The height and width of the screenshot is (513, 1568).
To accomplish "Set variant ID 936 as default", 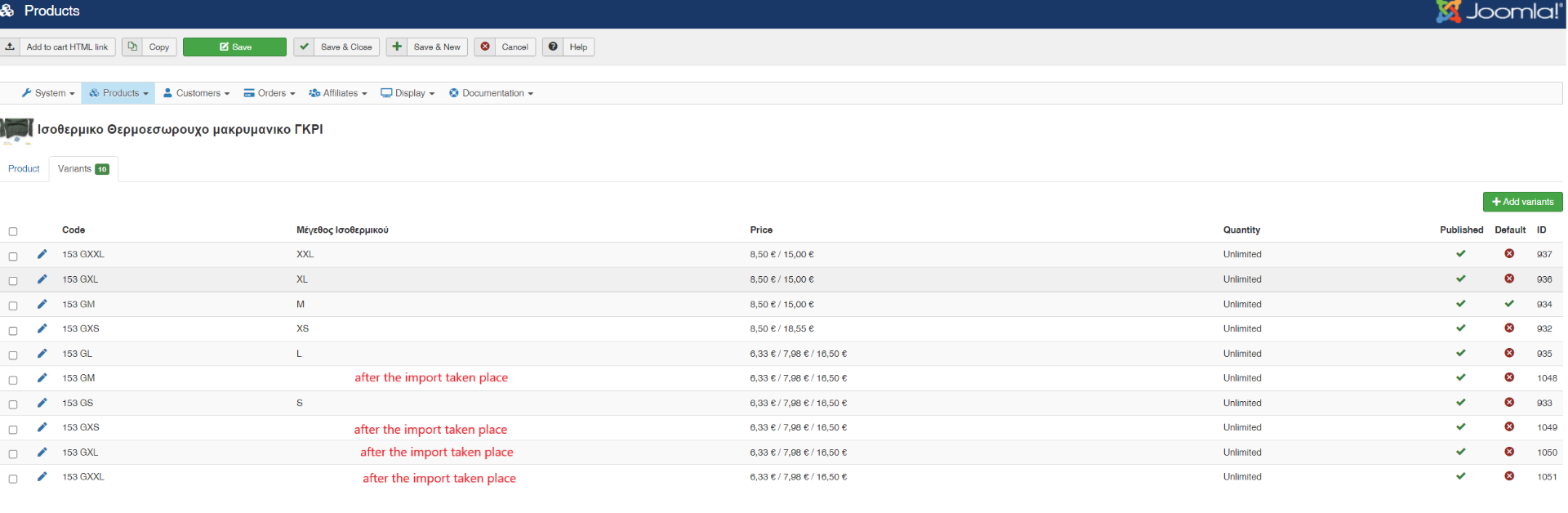I will tap(1509, 279).
